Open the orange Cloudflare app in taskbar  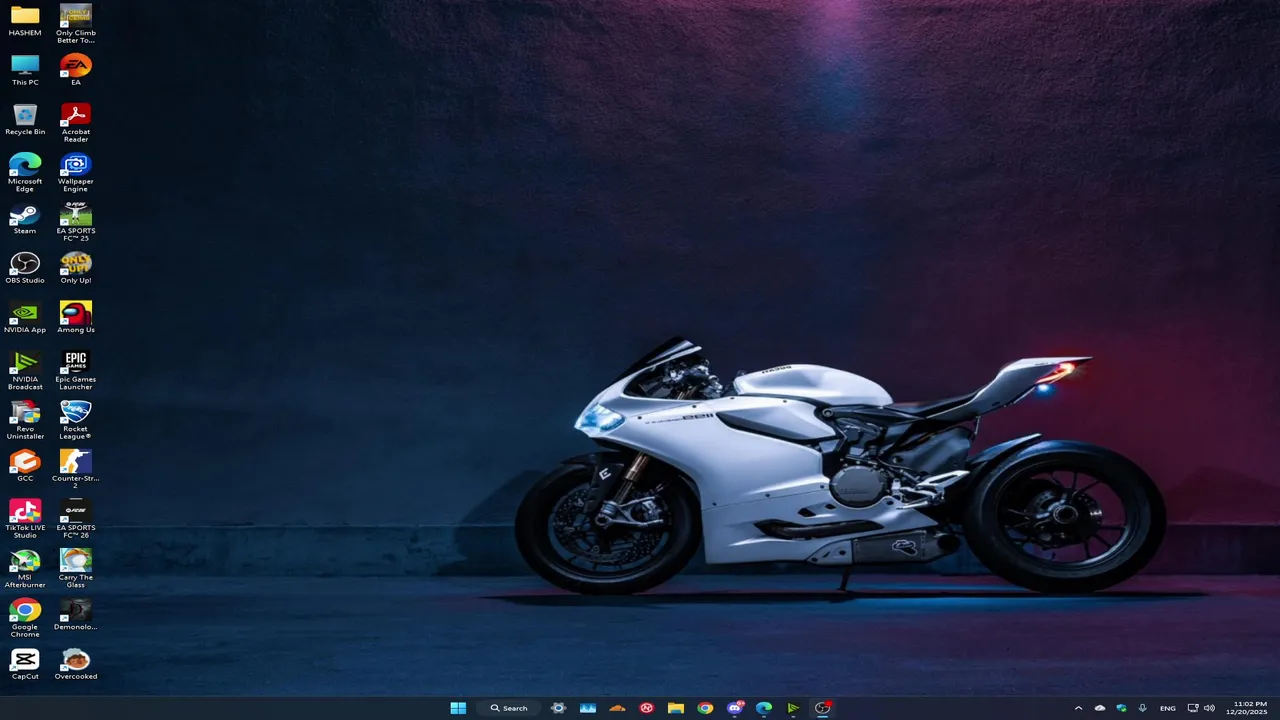coord(617,708)
